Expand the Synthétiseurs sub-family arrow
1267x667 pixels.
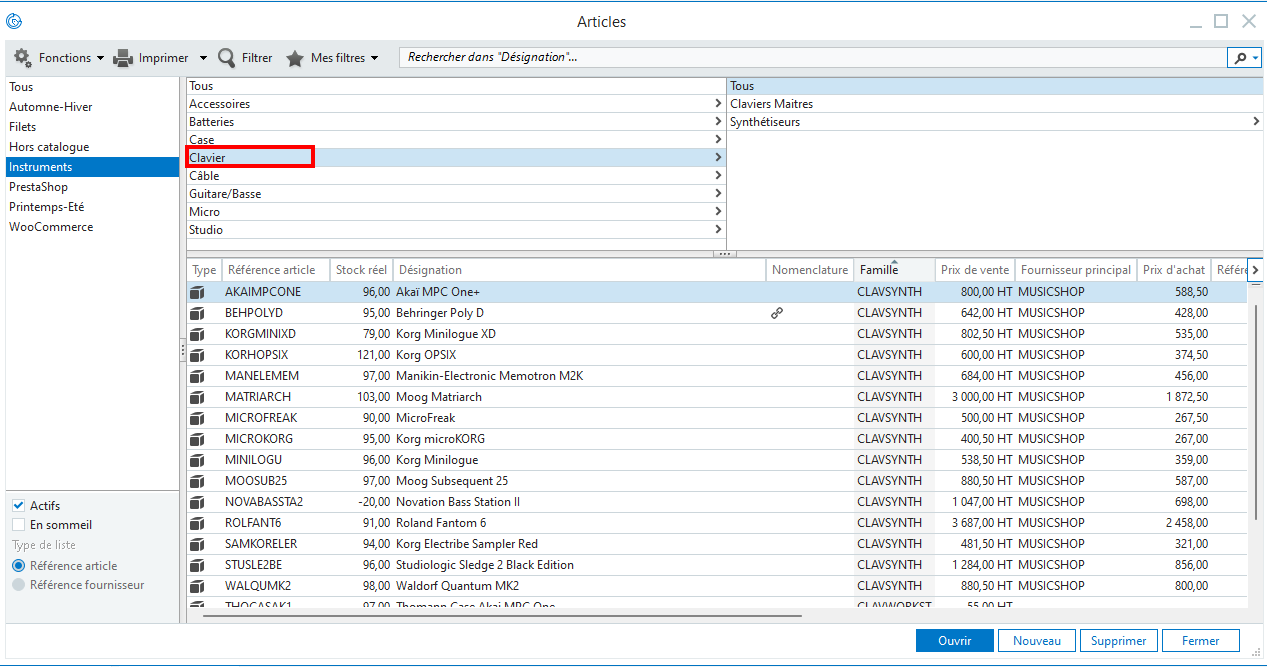click(1257, 122)
